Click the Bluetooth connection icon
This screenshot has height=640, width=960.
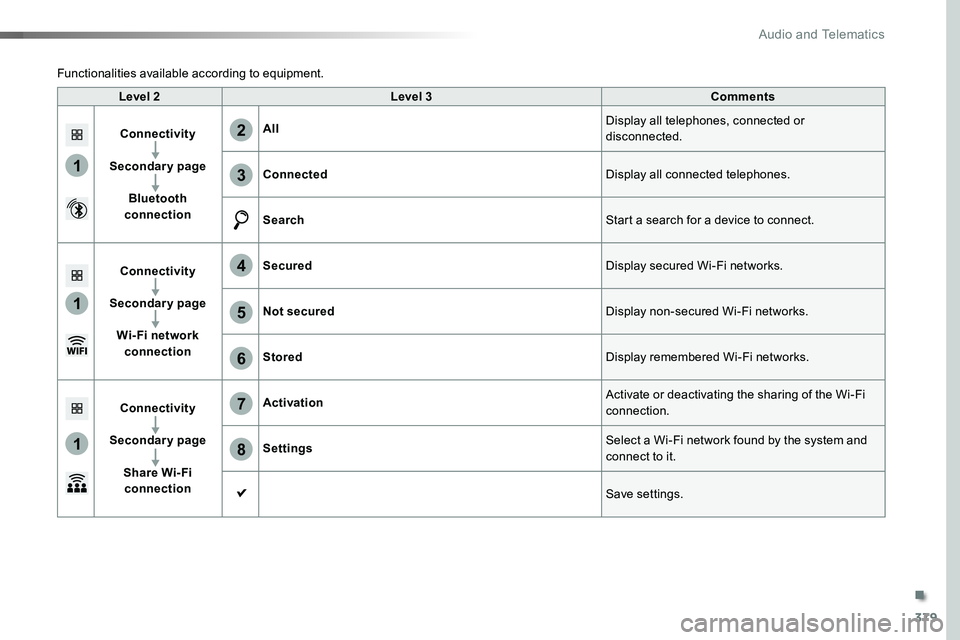point(77,209)
